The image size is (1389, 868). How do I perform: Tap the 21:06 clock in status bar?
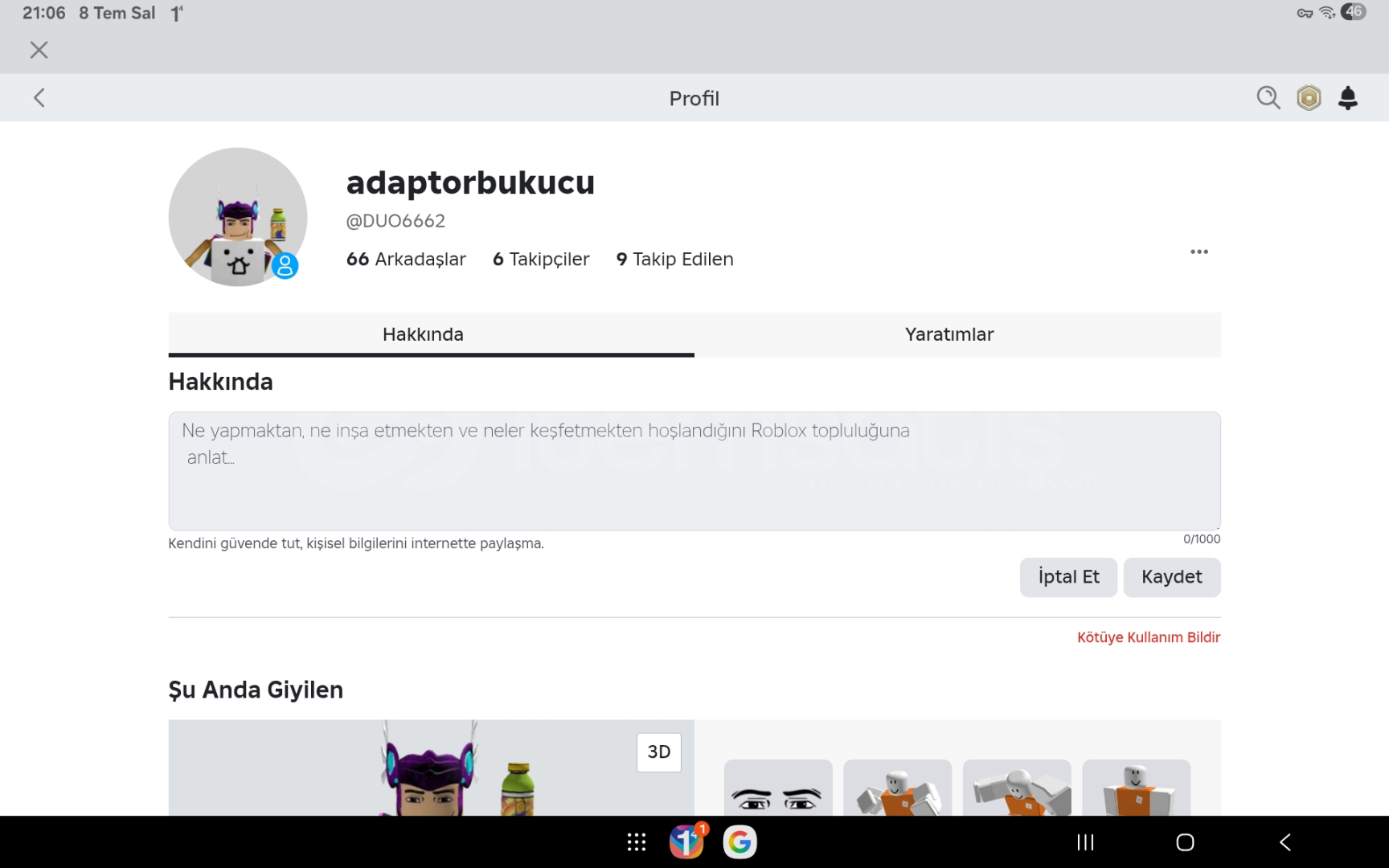pyautogui.click(x=44, y=13)
